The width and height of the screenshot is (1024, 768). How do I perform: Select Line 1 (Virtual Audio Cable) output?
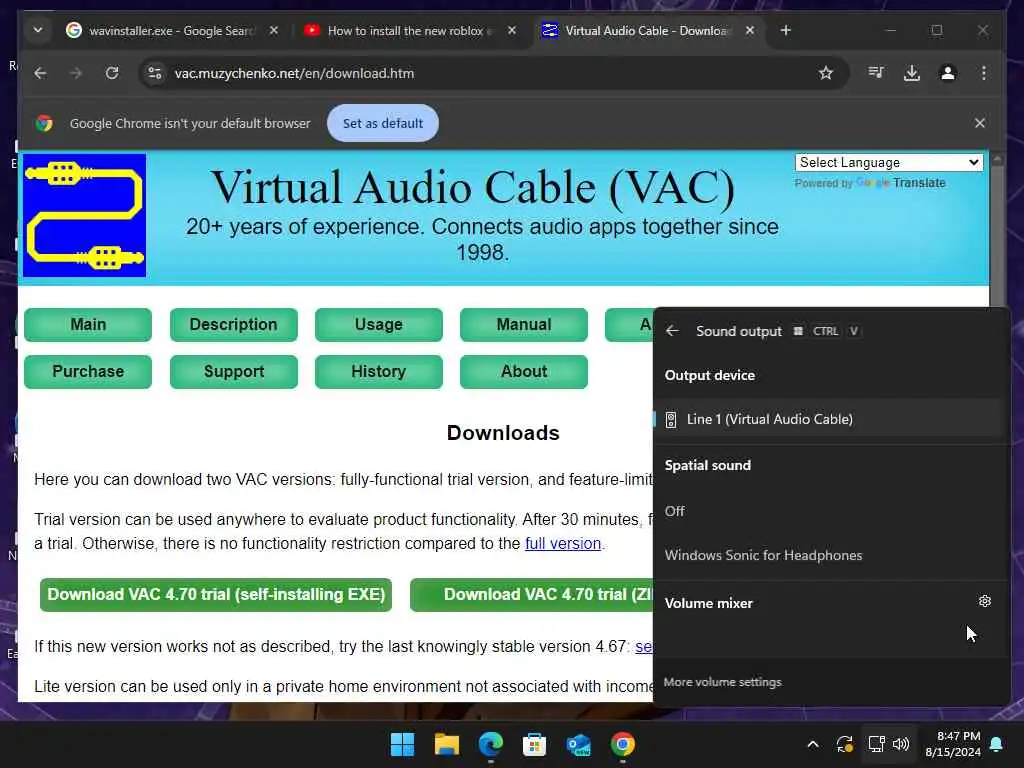coord(828,419)
